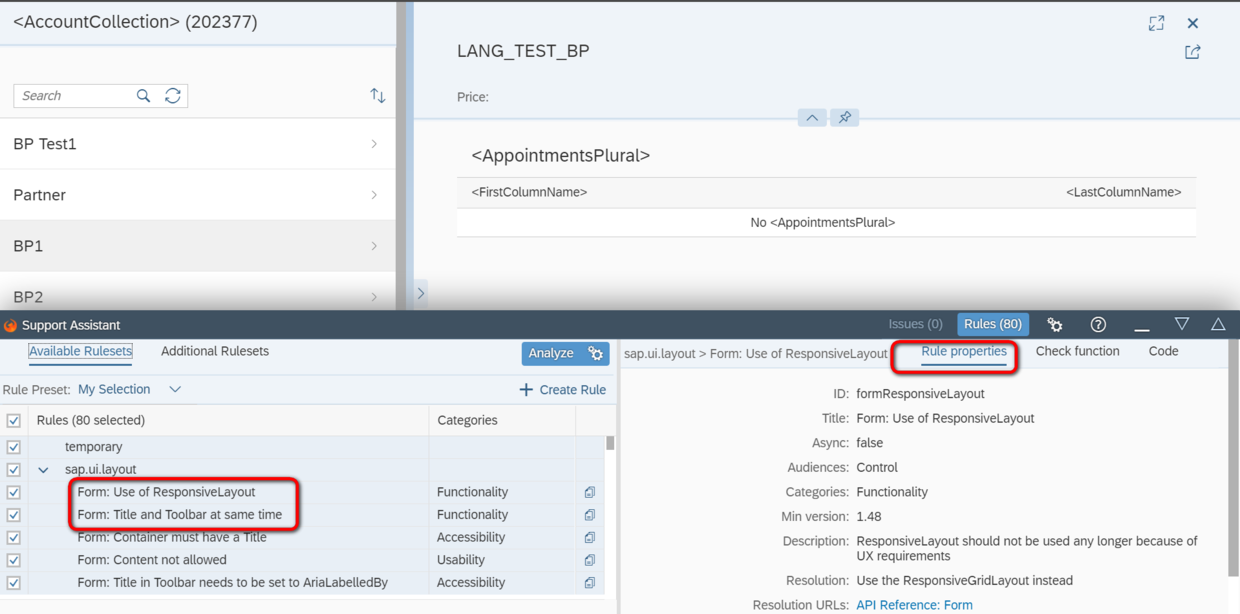This screenshot has width=1240, height=614.
Task: Switch to Available Rulesets tab
Action: 80,351
